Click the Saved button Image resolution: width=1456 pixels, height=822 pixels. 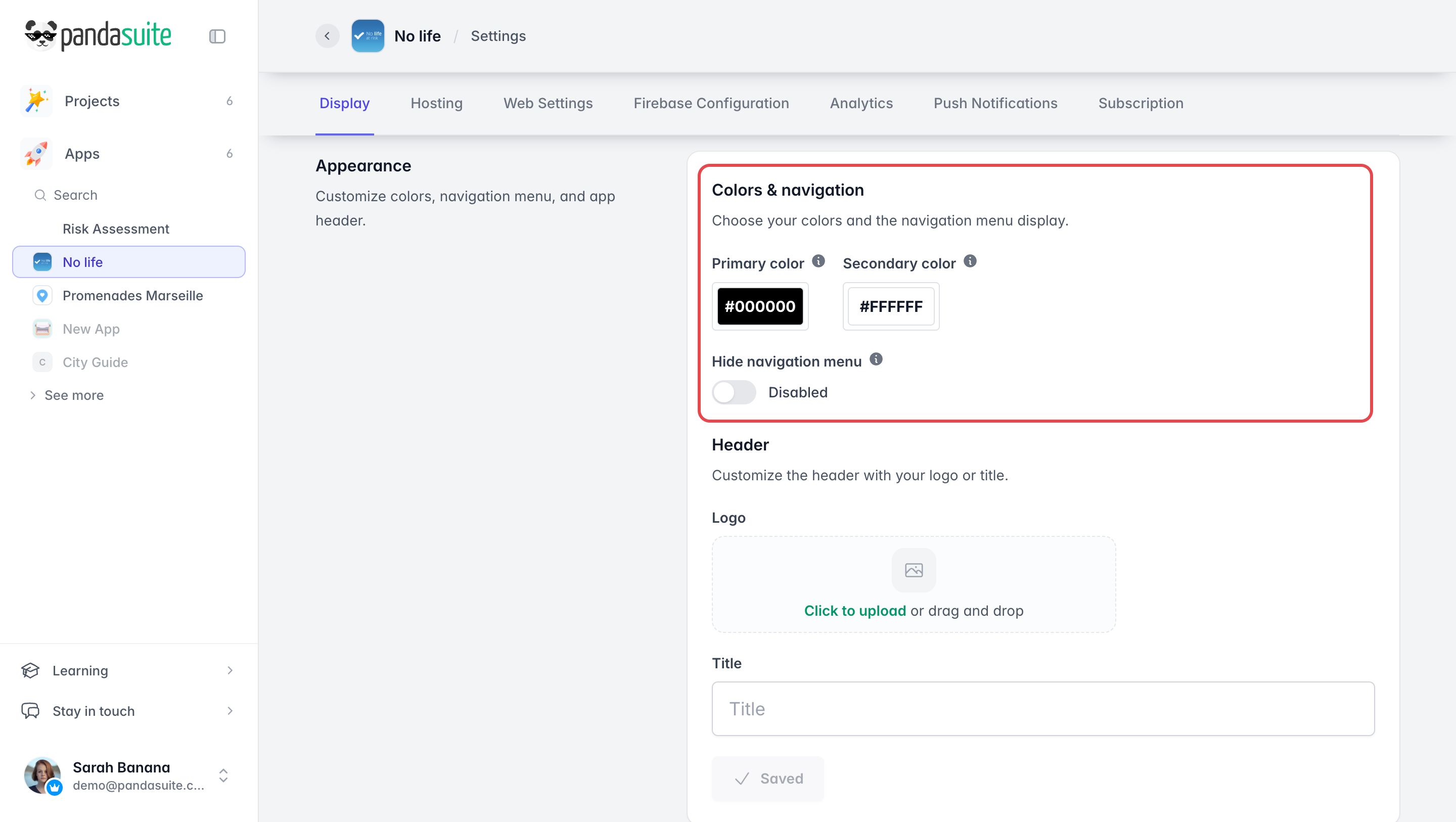click(767, 779)
